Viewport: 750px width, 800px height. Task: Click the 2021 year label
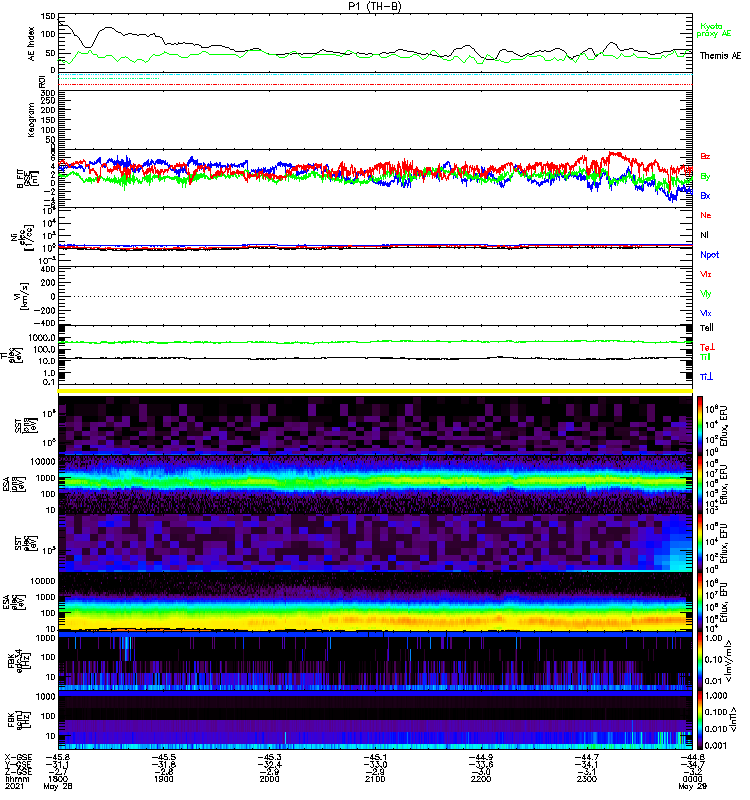click(14, 787)
